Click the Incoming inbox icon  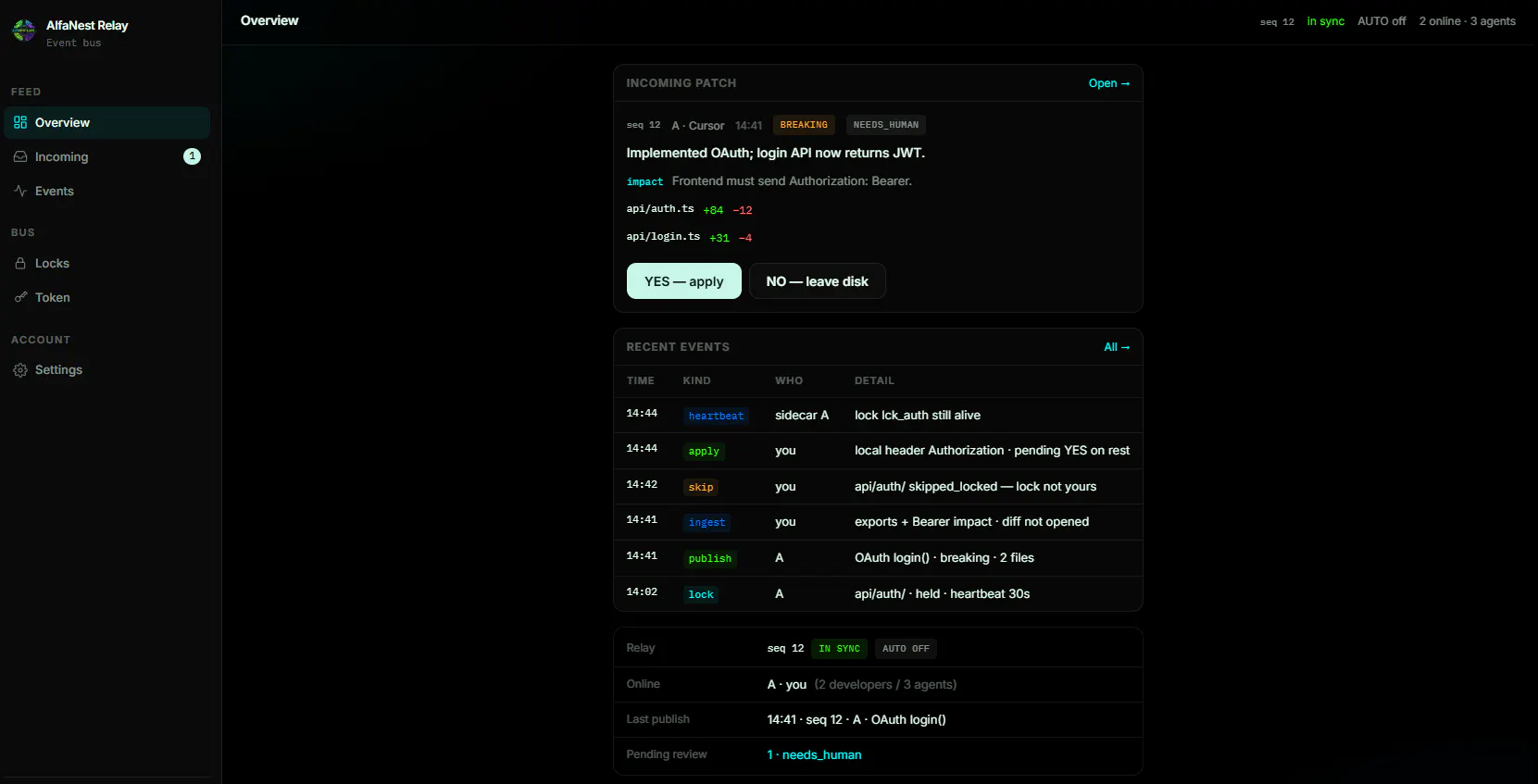[20, 156]
